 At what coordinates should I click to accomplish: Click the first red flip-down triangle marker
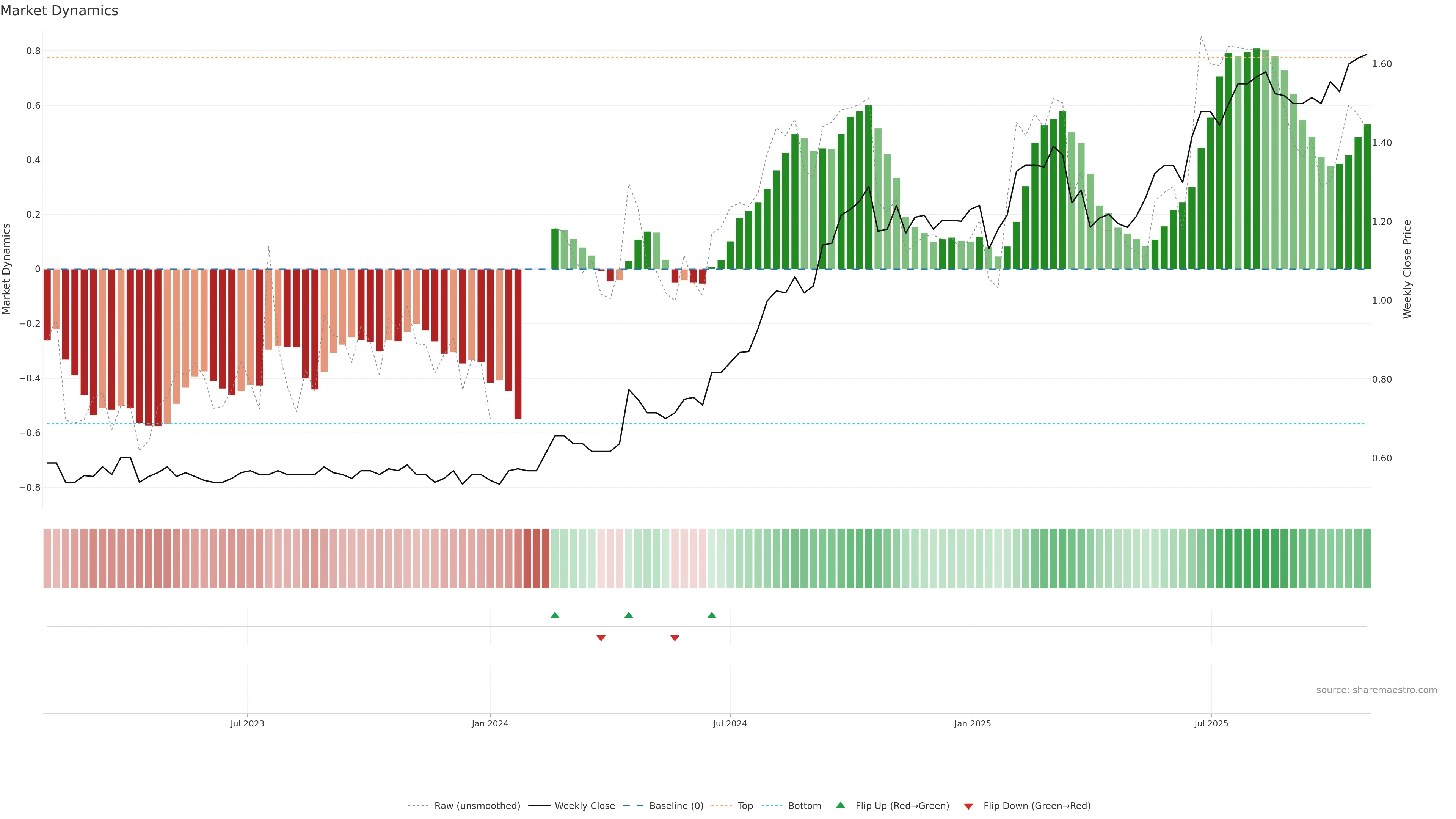click(601, 638)
